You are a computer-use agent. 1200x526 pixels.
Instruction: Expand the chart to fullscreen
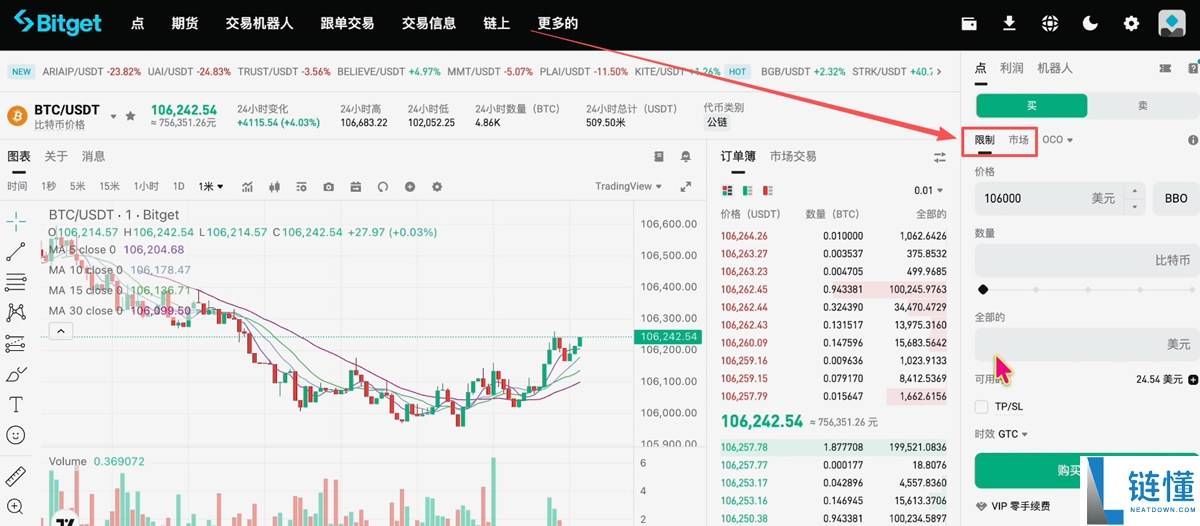click(686, 187)
